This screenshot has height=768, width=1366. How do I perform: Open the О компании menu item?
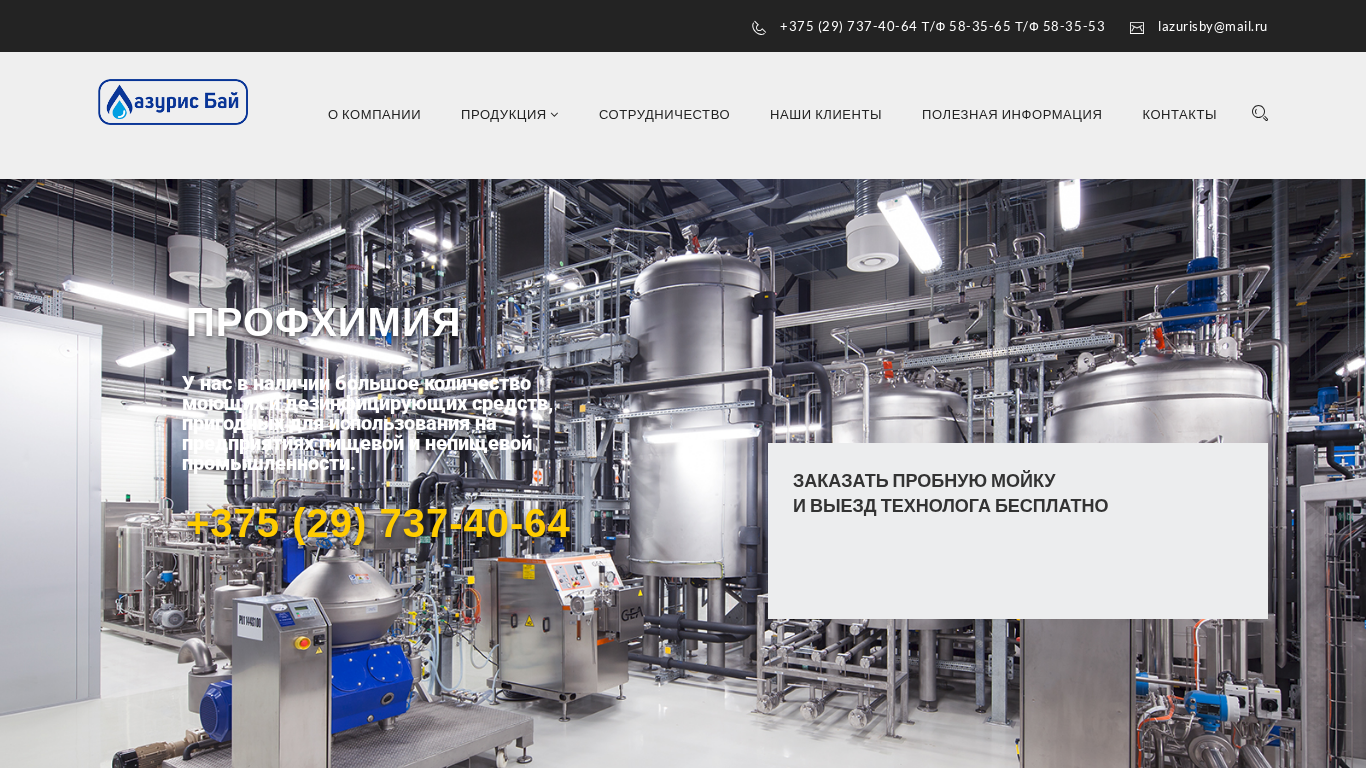(x=374, y=115)
